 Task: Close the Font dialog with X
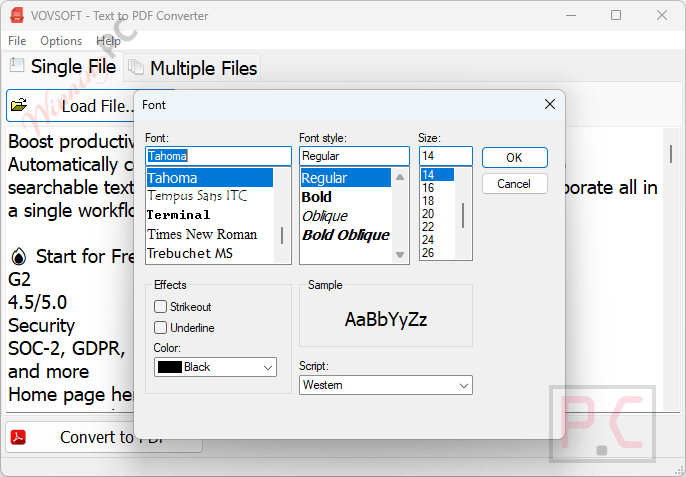[x=550, y=104]
